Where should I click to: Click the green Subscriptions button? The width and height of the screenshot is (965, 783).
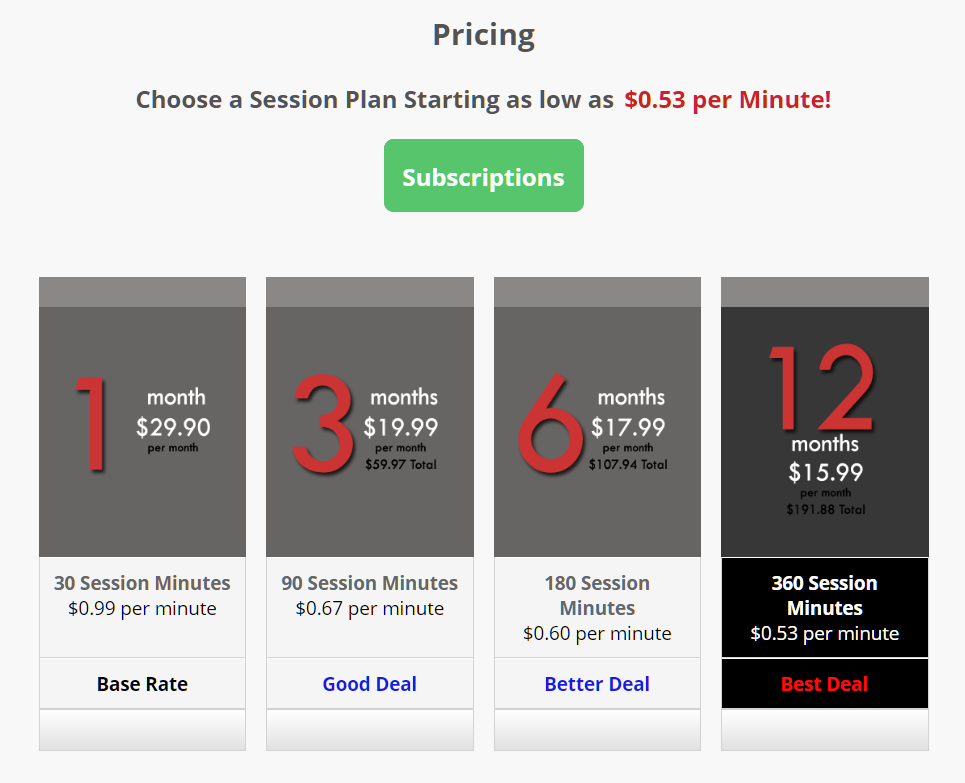point(484,175)
